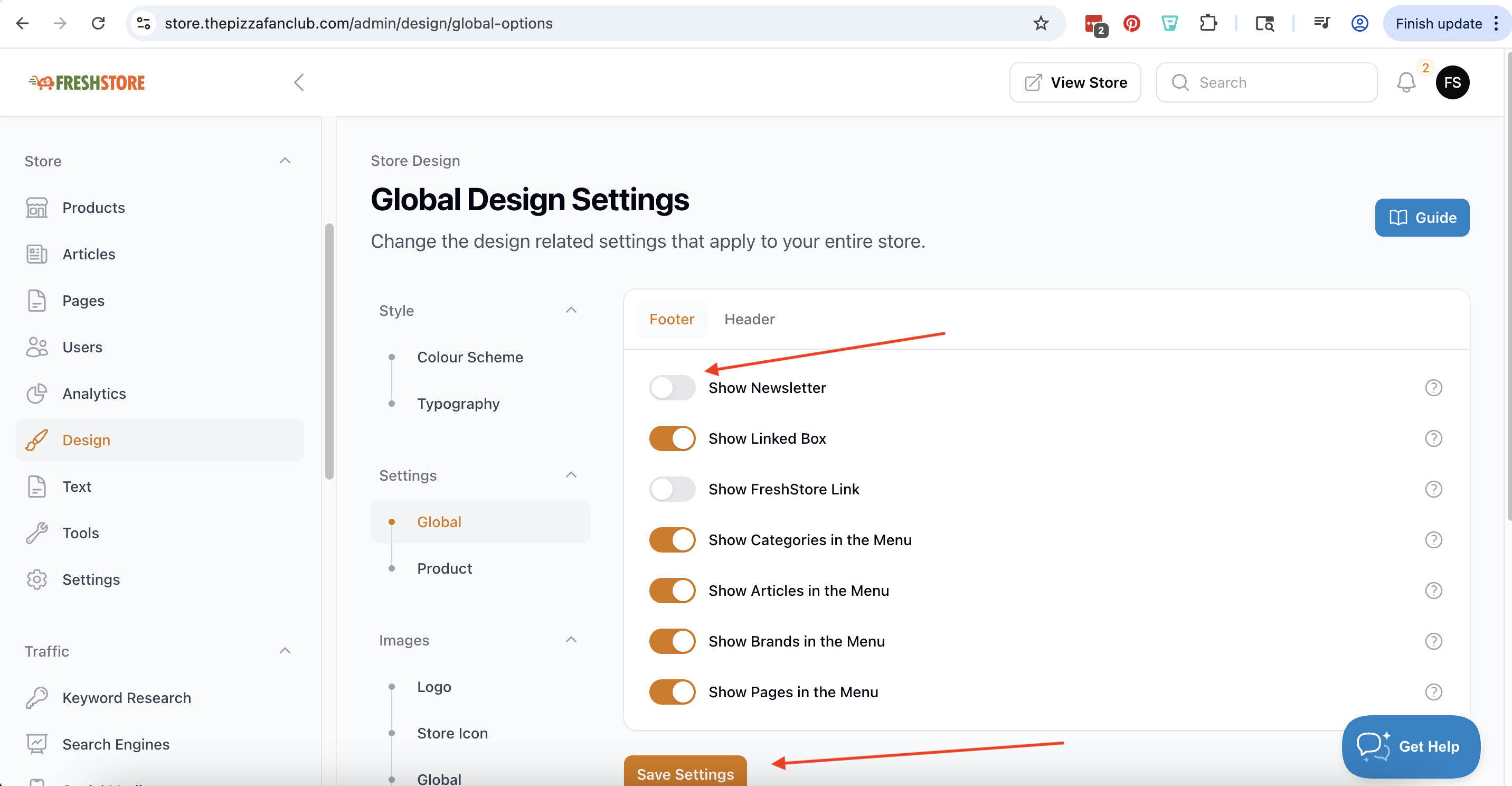Screen dimensions: 1512x786
Task: Switch to the Header tab
Action: pos(749,319)
